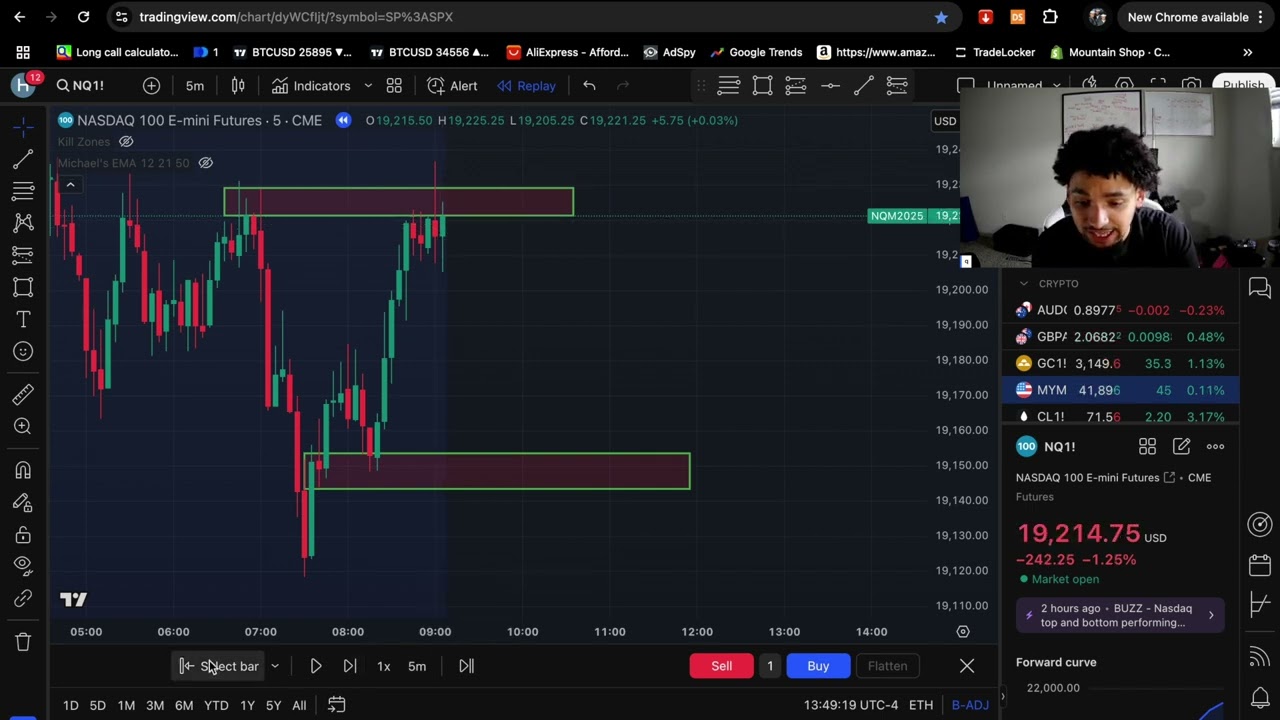Select the All time range
Image resolution: width=1280 pixels, height=720 pixels.
pos(299,706)
